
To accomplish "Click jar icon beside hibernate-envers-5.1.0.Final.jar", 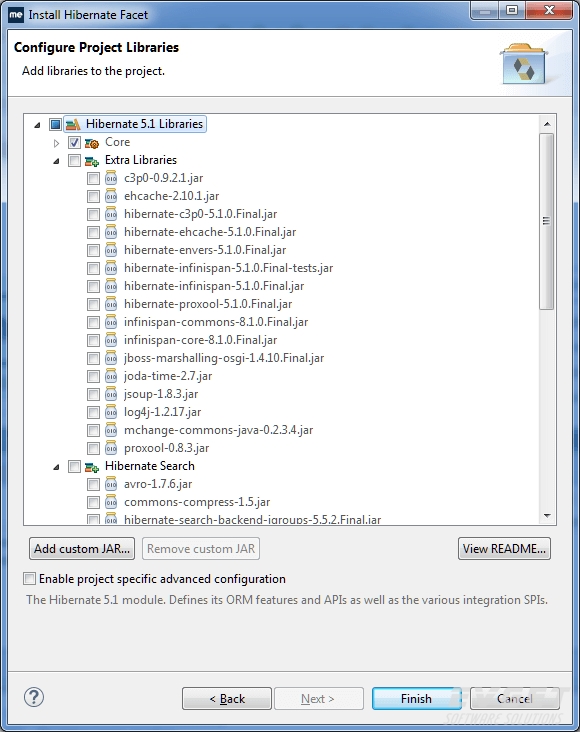I will (x=111, y=250).
